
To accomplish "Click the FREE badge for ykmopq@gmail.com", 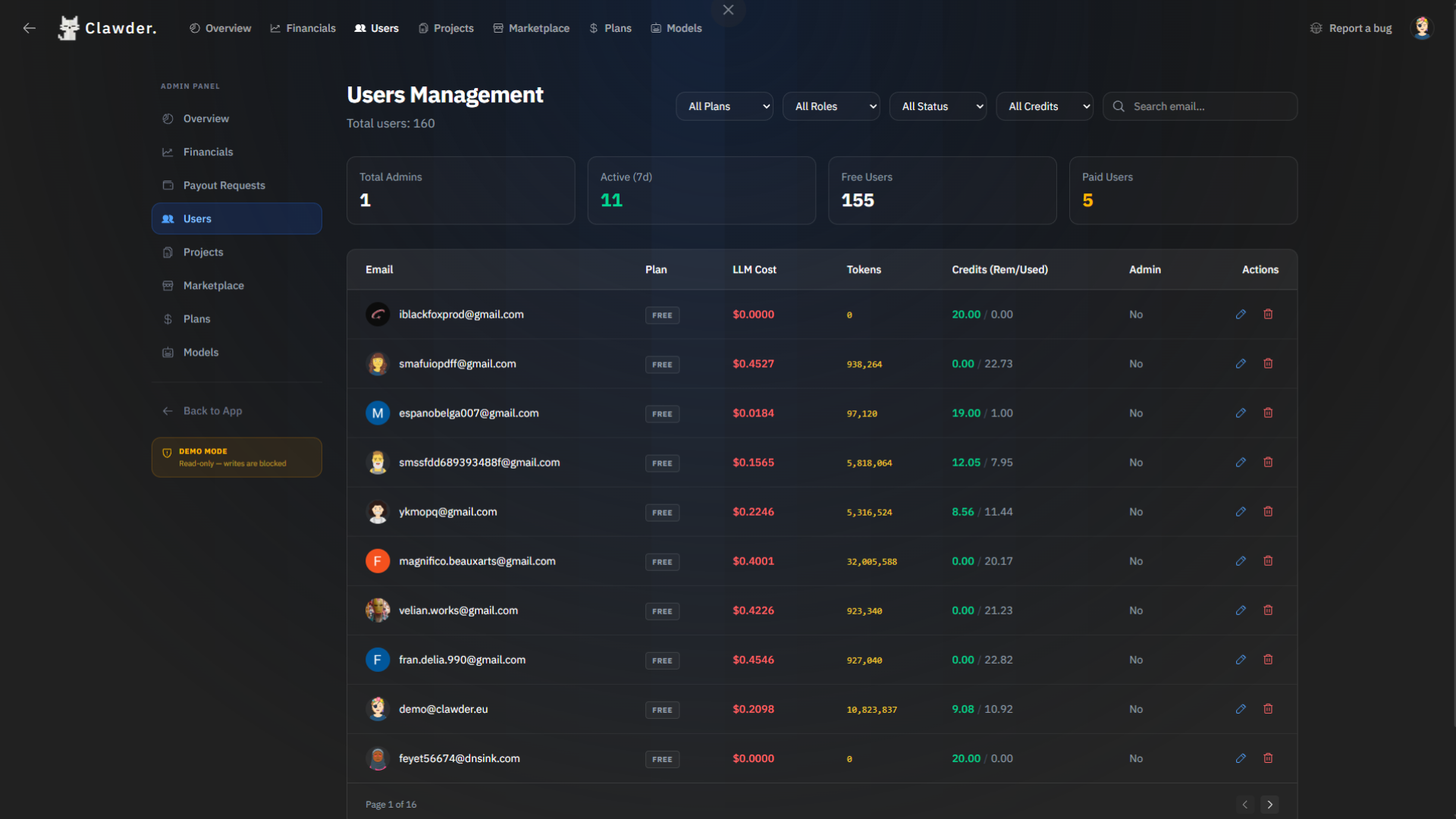I will point(662,513).
